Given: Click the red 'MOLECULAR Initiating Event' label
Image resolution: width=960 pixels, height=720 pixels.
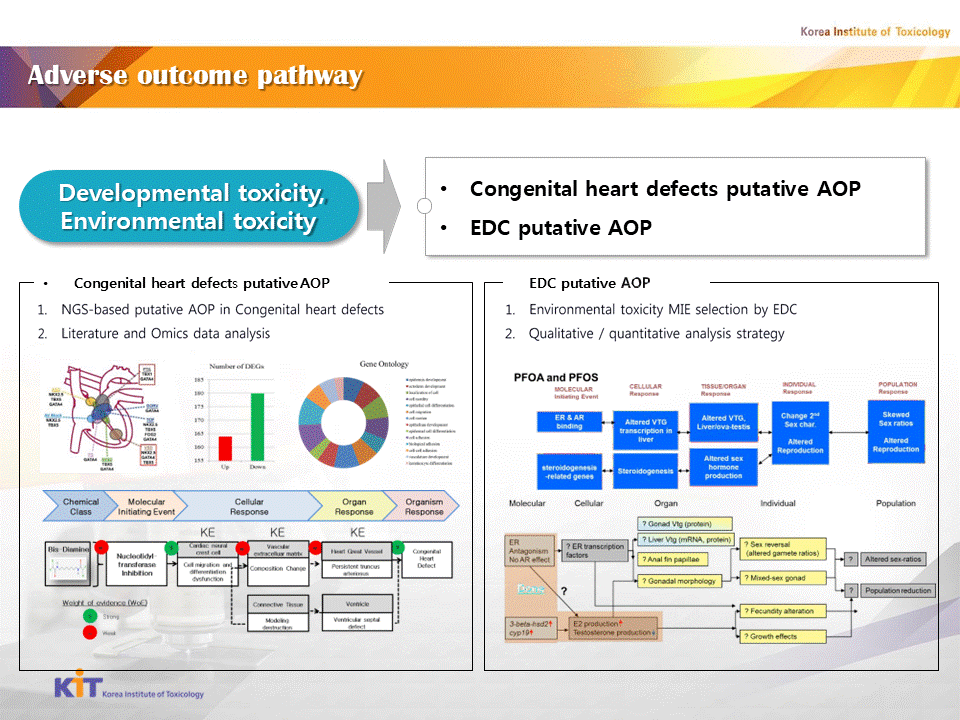Looking at the screenshot, I should coord(574,392).
